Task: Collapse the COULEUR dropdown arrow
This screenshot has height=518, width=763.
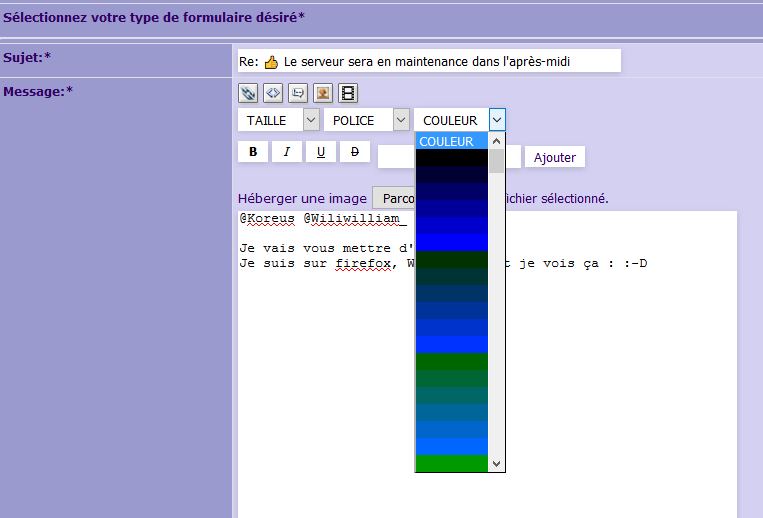Action: point(497,120)
